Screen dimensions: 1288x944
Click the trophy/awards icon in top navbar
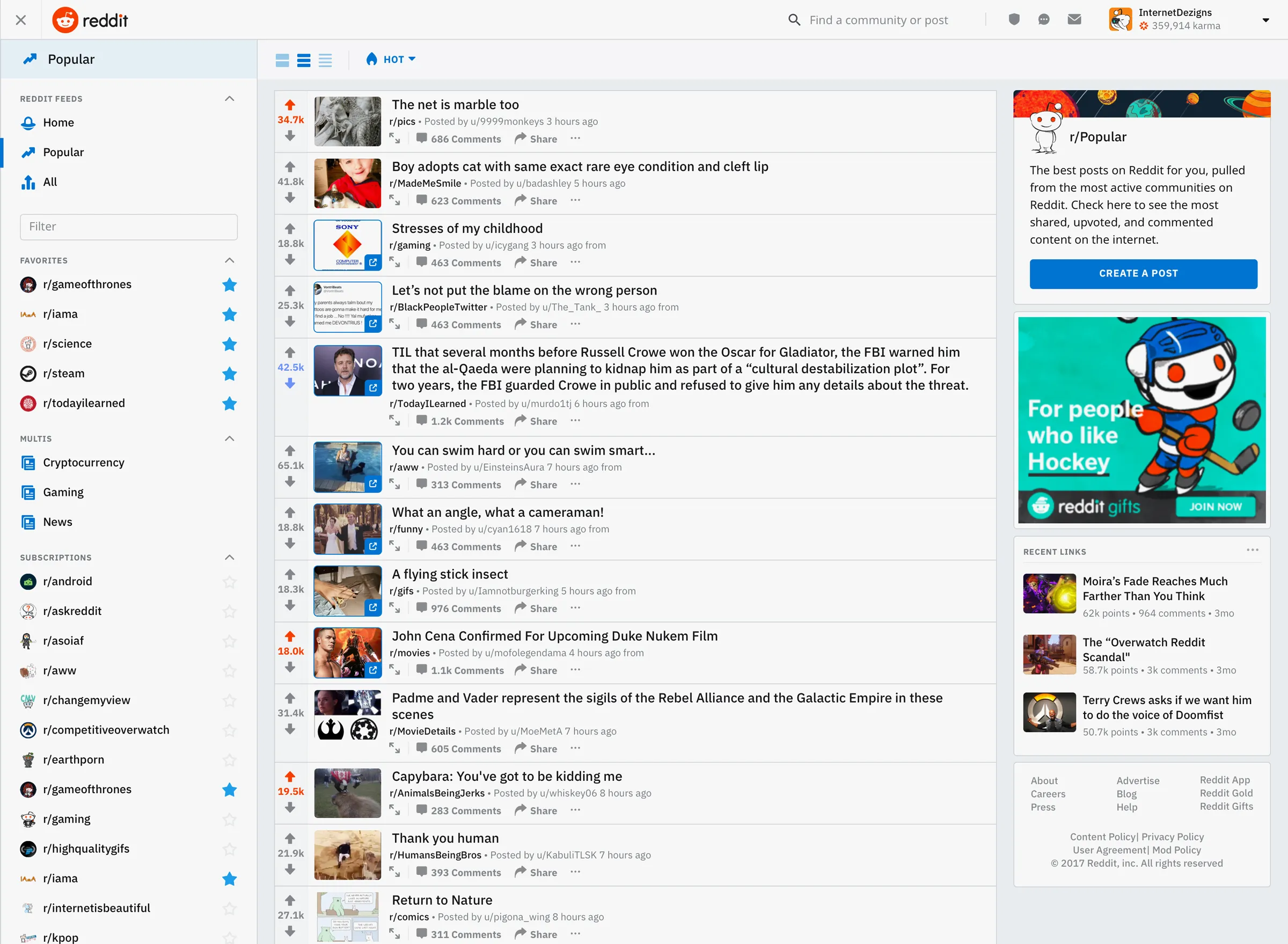tap(1014, 19)
